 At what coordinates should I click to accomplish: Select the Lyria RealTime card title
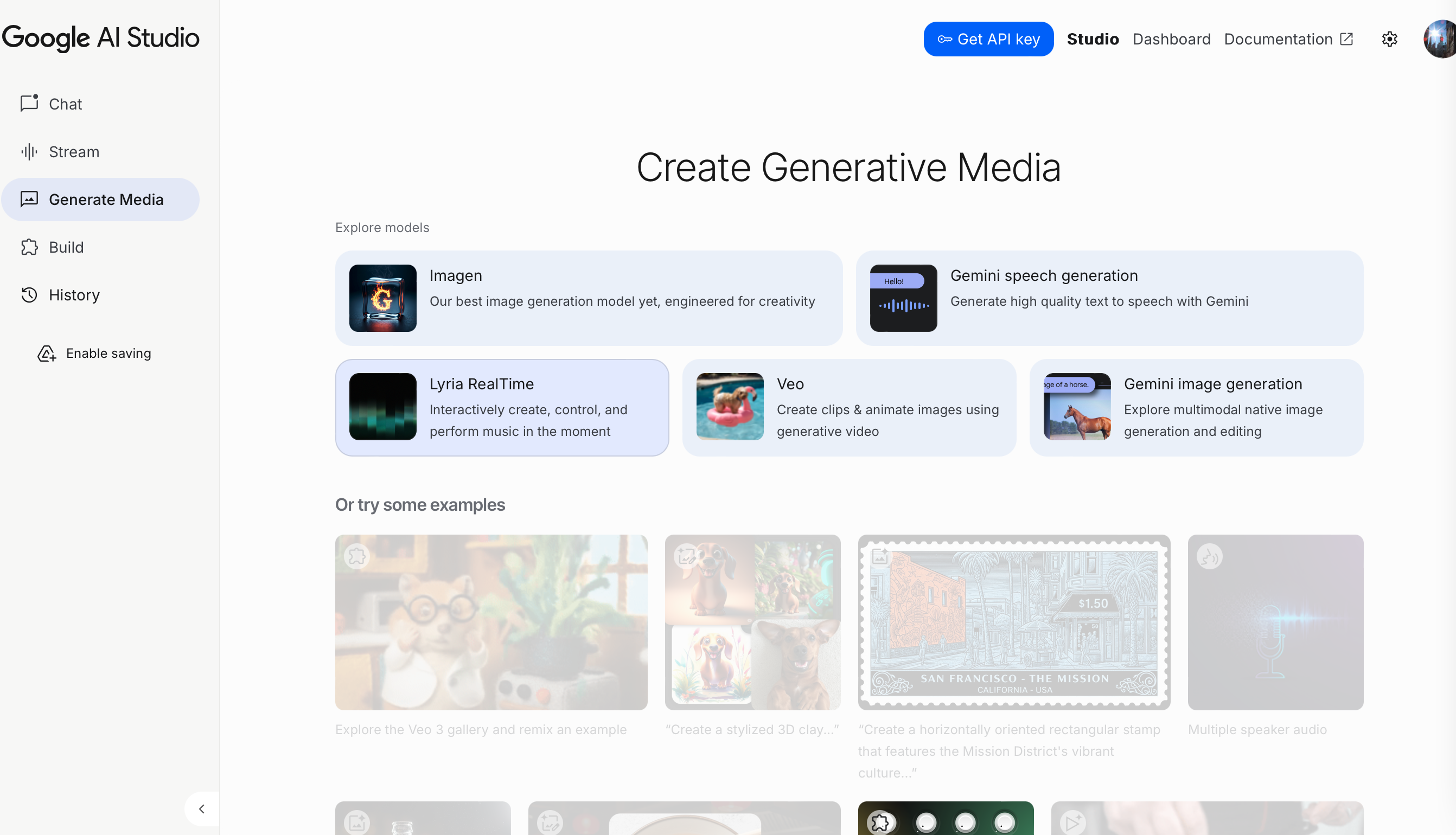(x=481, y=384)
